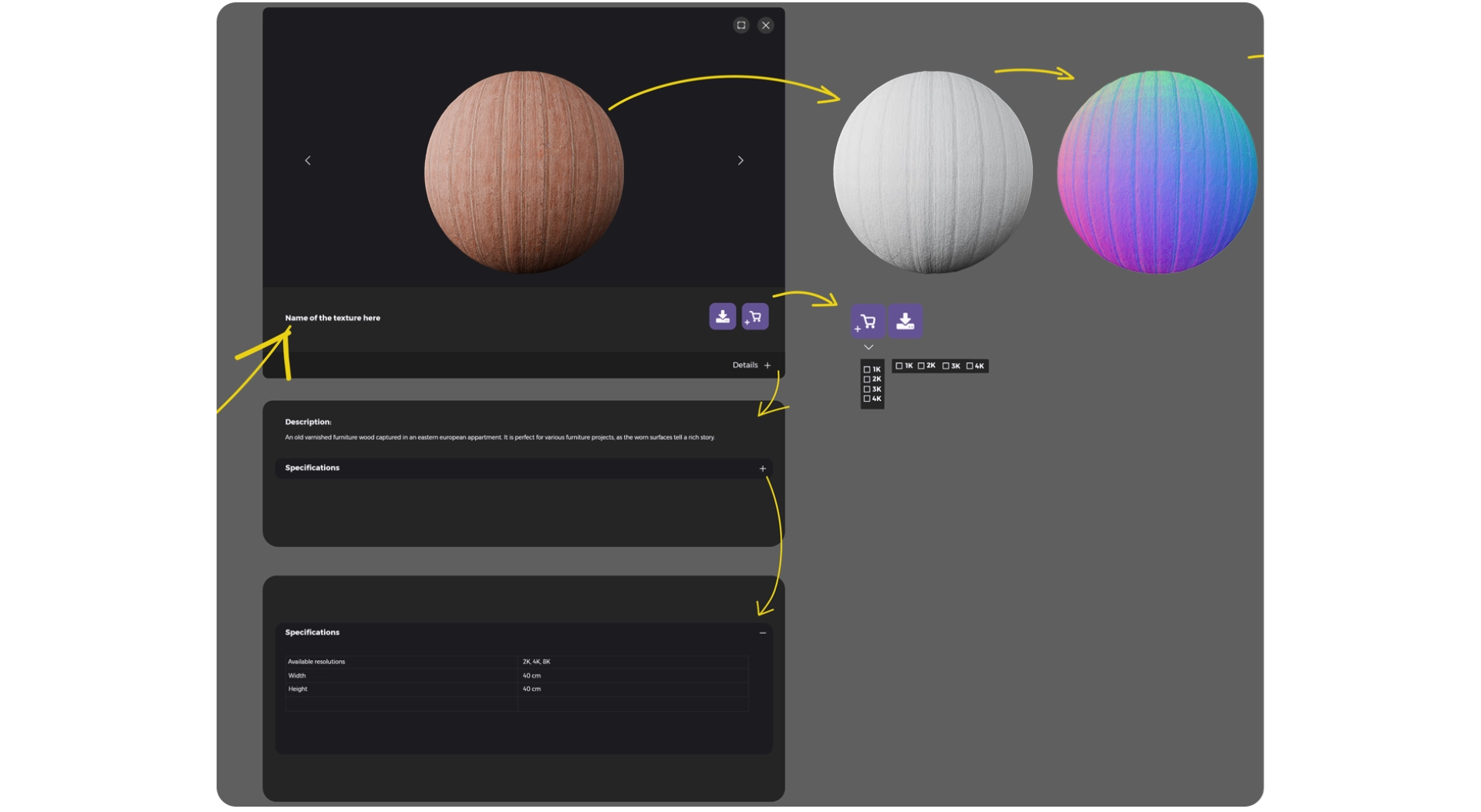Viewport: 1481px width, 812px height.
Task: Select the white displacement sphere preview
Action: pyautogui.click(x=933, y=172)
